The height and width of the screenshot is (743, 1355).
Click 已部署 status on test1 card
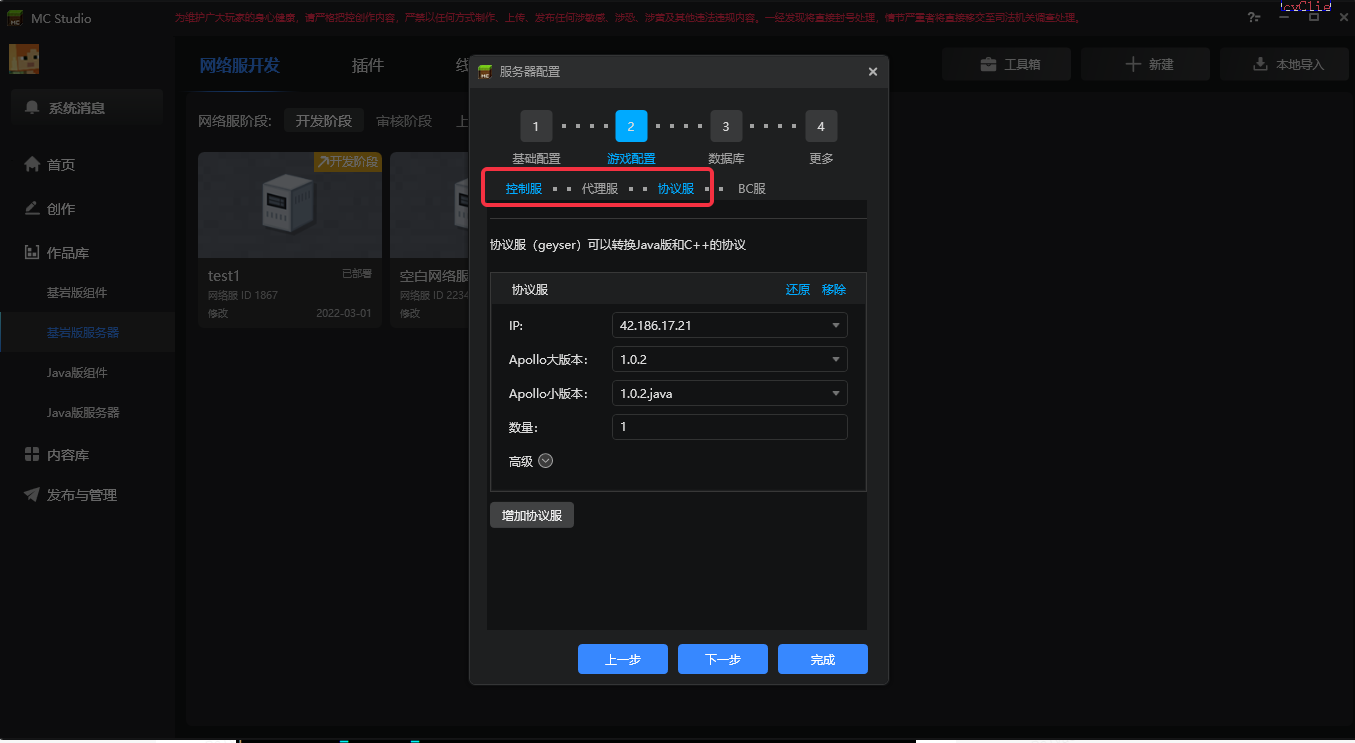(357, 273)
